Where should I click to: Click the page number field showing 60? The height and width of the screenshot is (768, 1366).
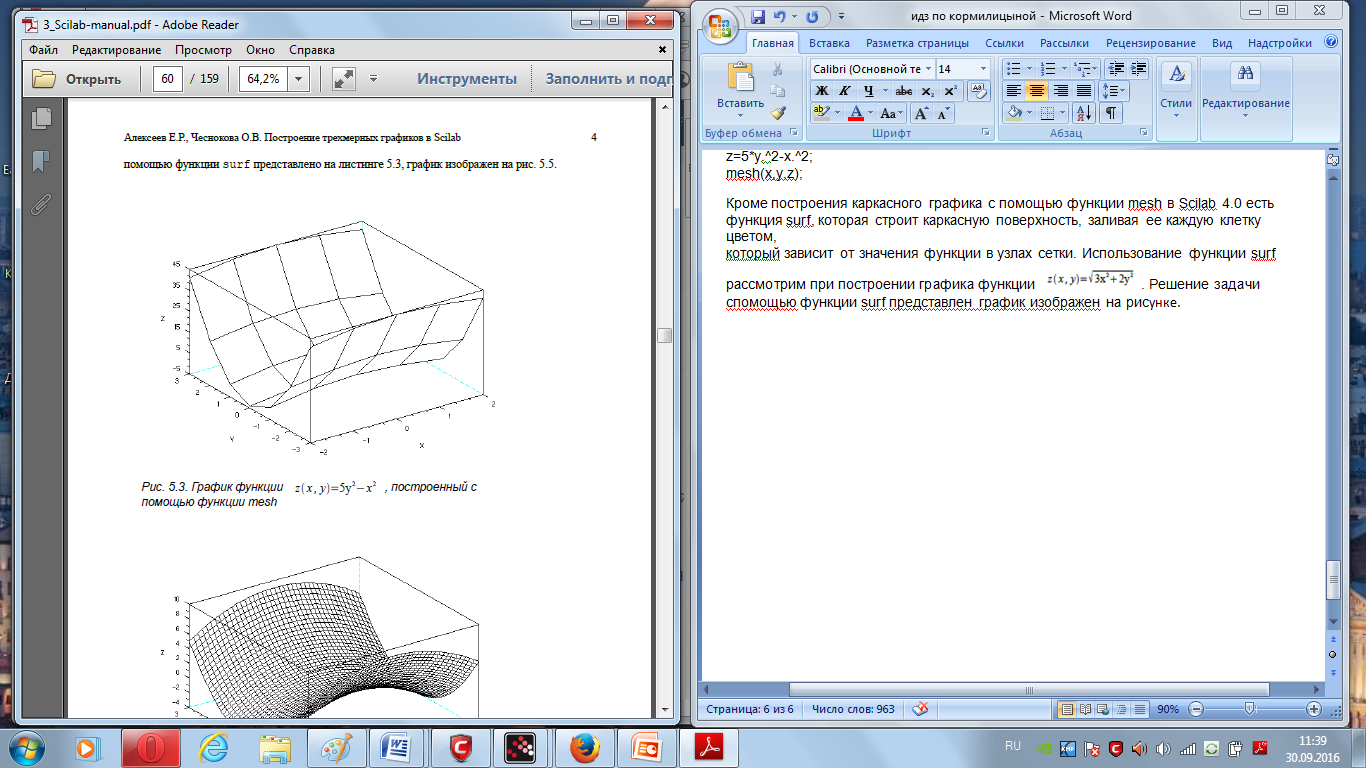[x=167, y=80]
